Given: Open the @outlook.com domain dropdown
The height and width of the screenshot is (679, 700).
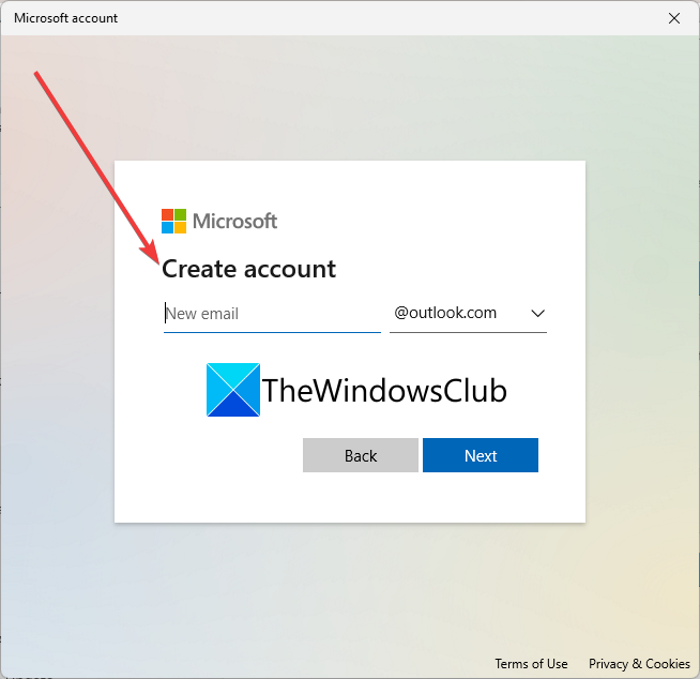Looking at the screenshot, I should [468, 313].
